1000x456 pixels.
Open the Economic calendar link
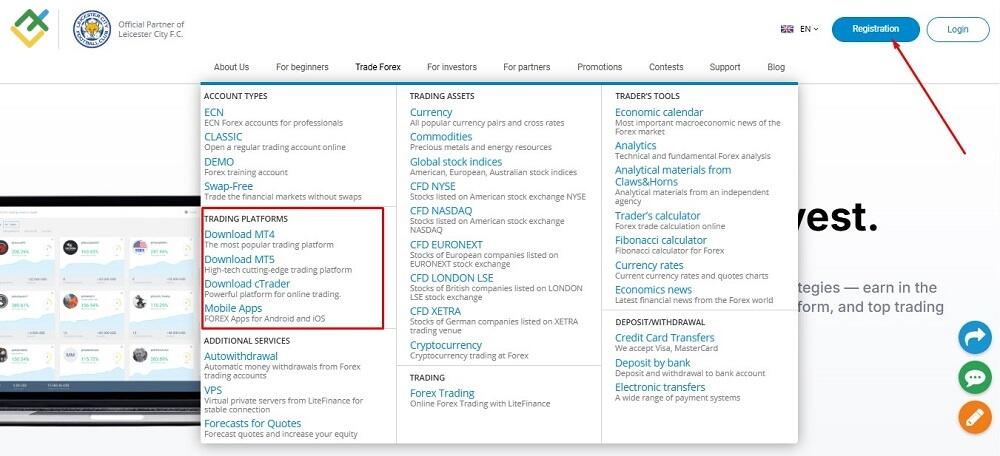click(659, 112)
